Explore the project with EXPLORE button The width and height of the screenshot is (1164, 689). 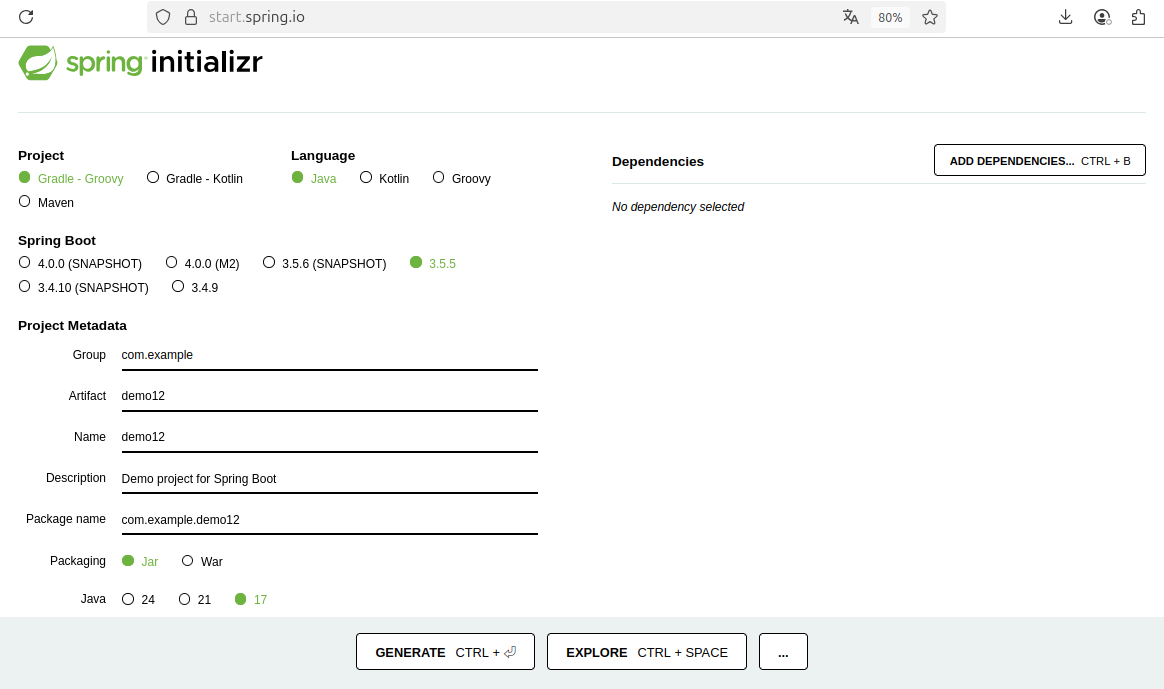pos(647,652)
